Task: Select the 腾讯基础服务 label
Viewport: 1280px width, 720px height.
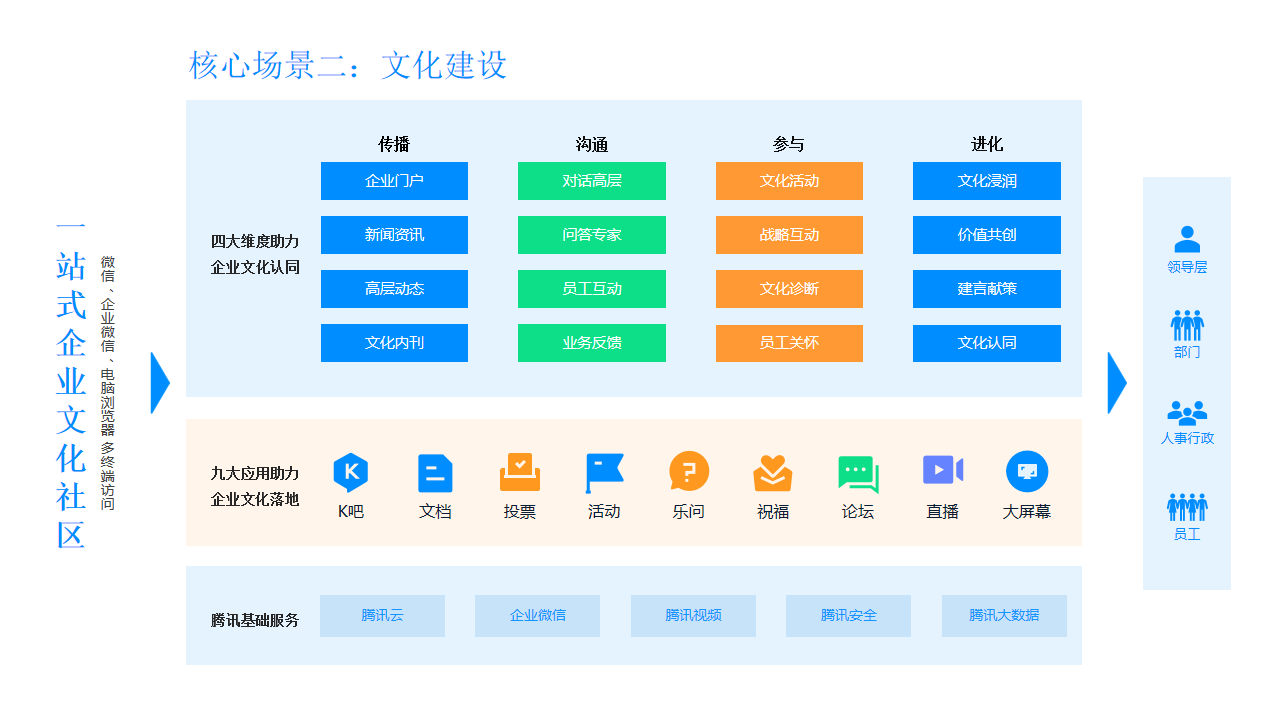Action: point(255,620)
